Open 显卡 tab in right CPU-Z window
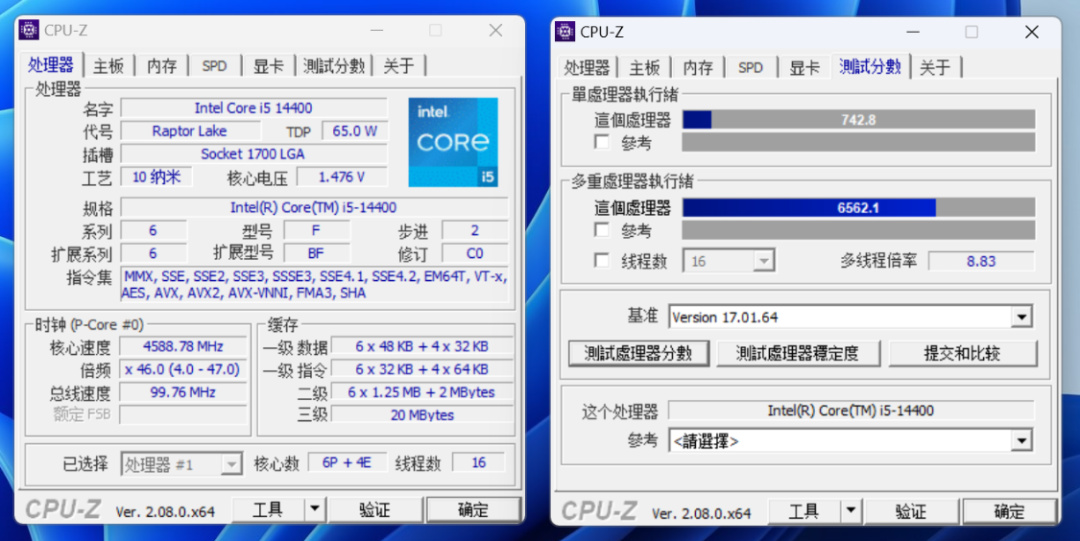 tap(804, 68)
